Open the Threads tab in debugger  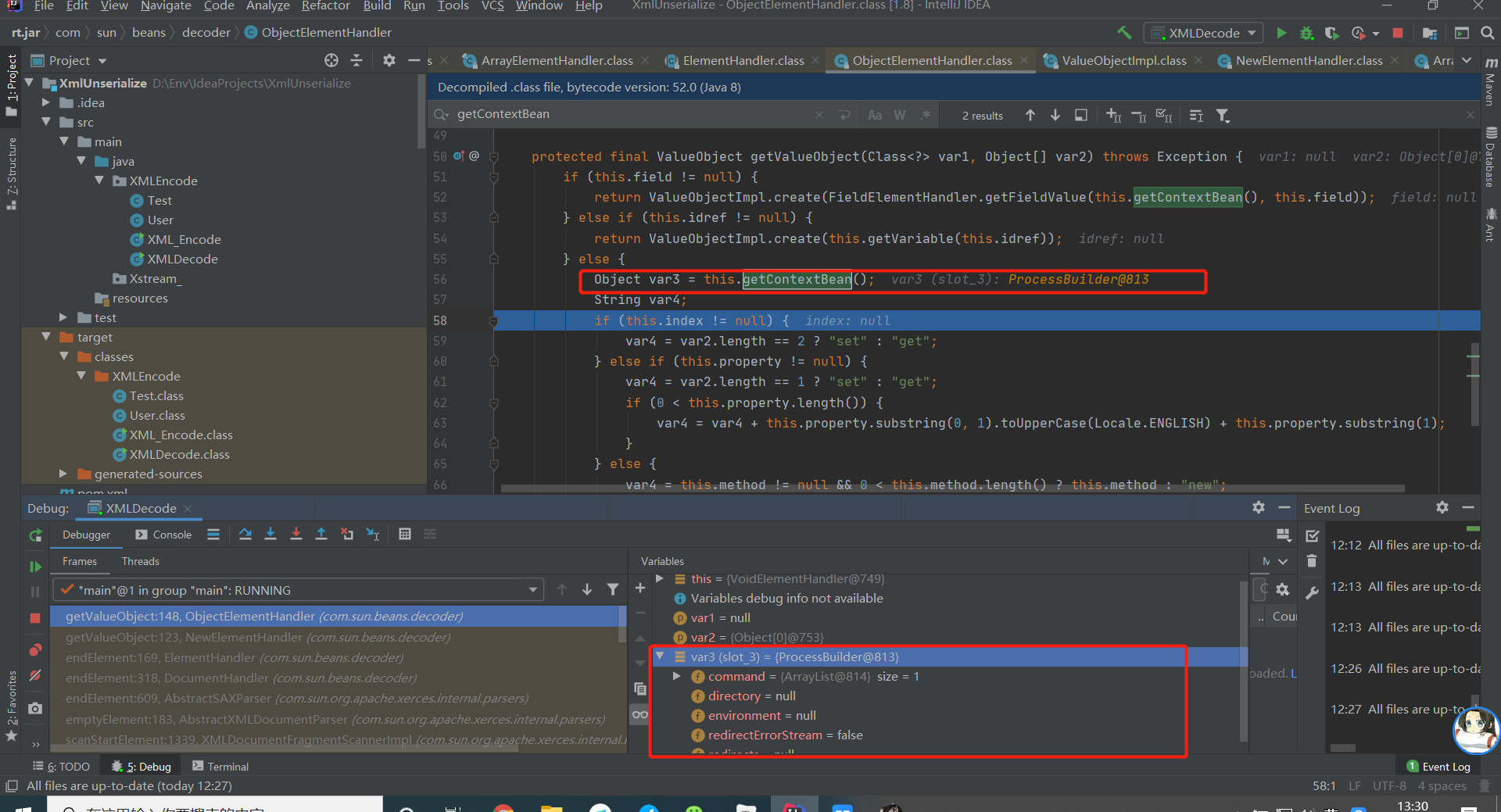click(x=140, y=561)
